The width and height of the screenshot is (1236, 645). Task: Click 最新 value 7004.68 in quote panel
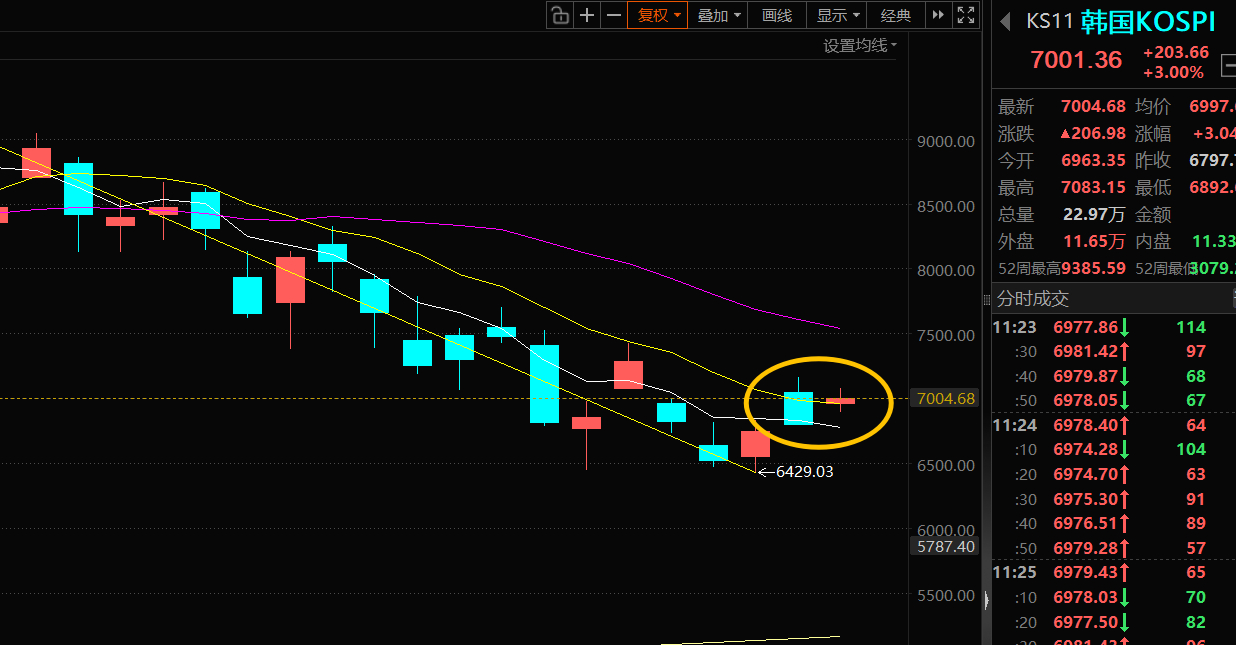tap(1092, 107)
